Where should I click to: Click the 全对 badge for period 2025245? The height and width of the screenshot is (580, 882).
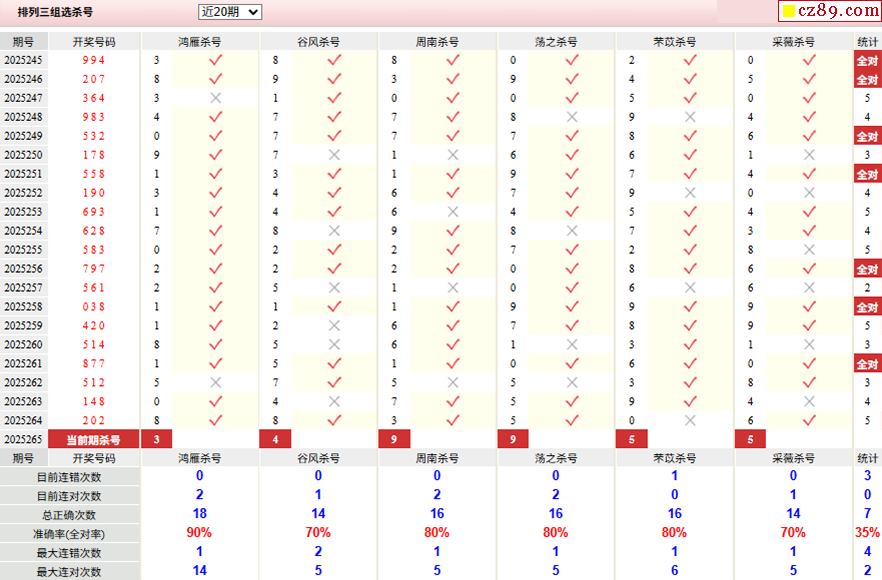point(867,60)
